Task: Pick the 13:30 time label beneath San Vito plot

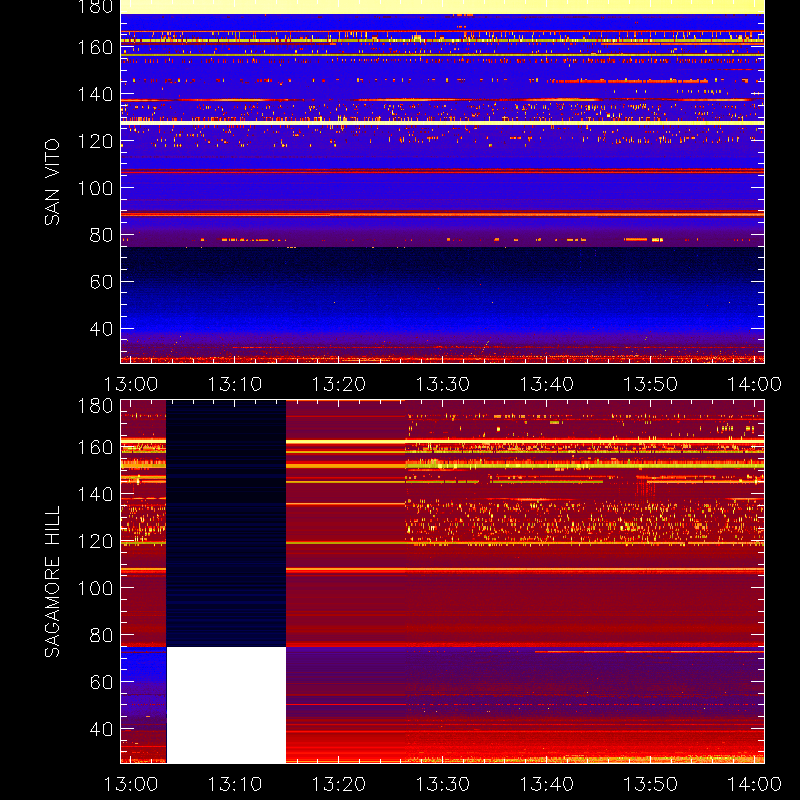Action: tap(443, 384)
